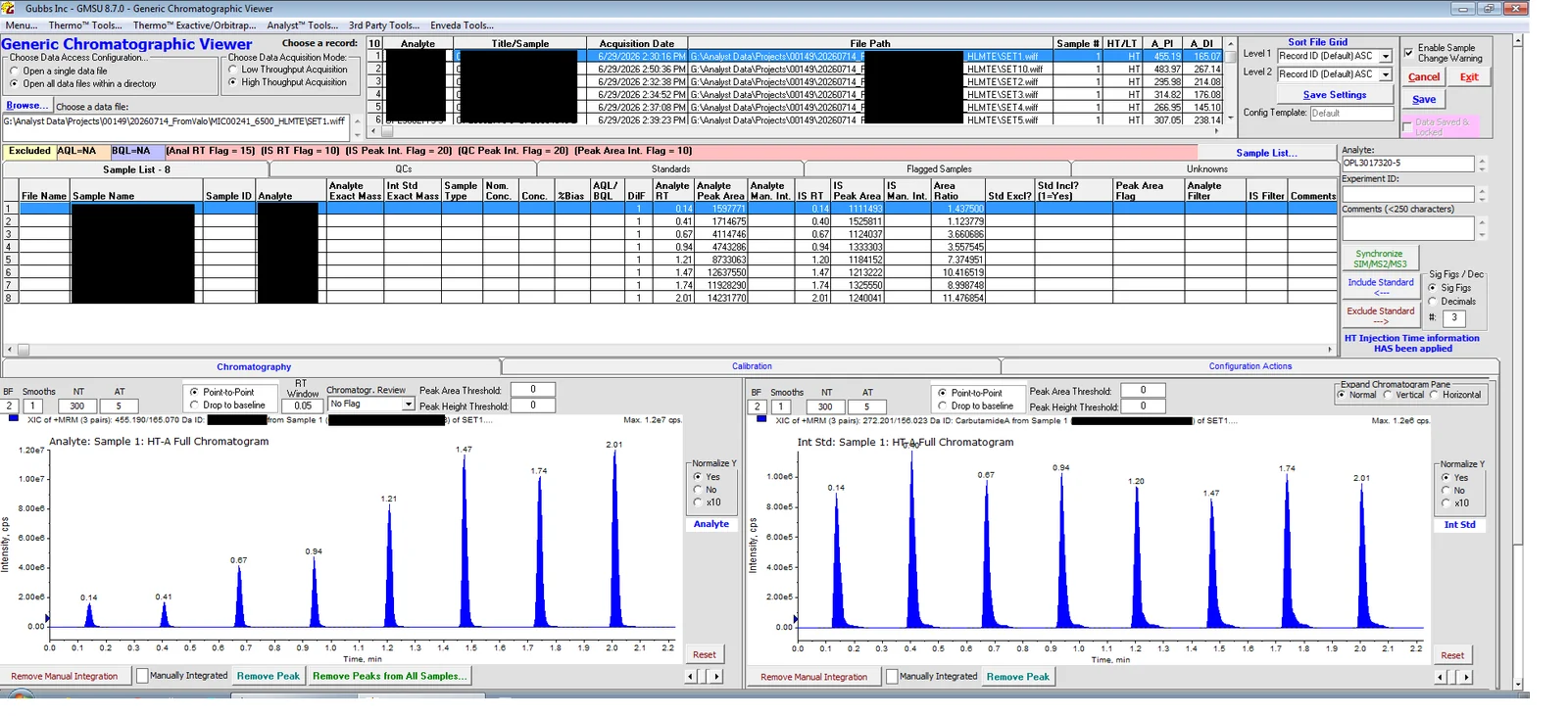Screen dimensions: 1568x716
Task: Click analyte Remove Manual Integration button
Action: pyautogui.click(x=65, y=676)
